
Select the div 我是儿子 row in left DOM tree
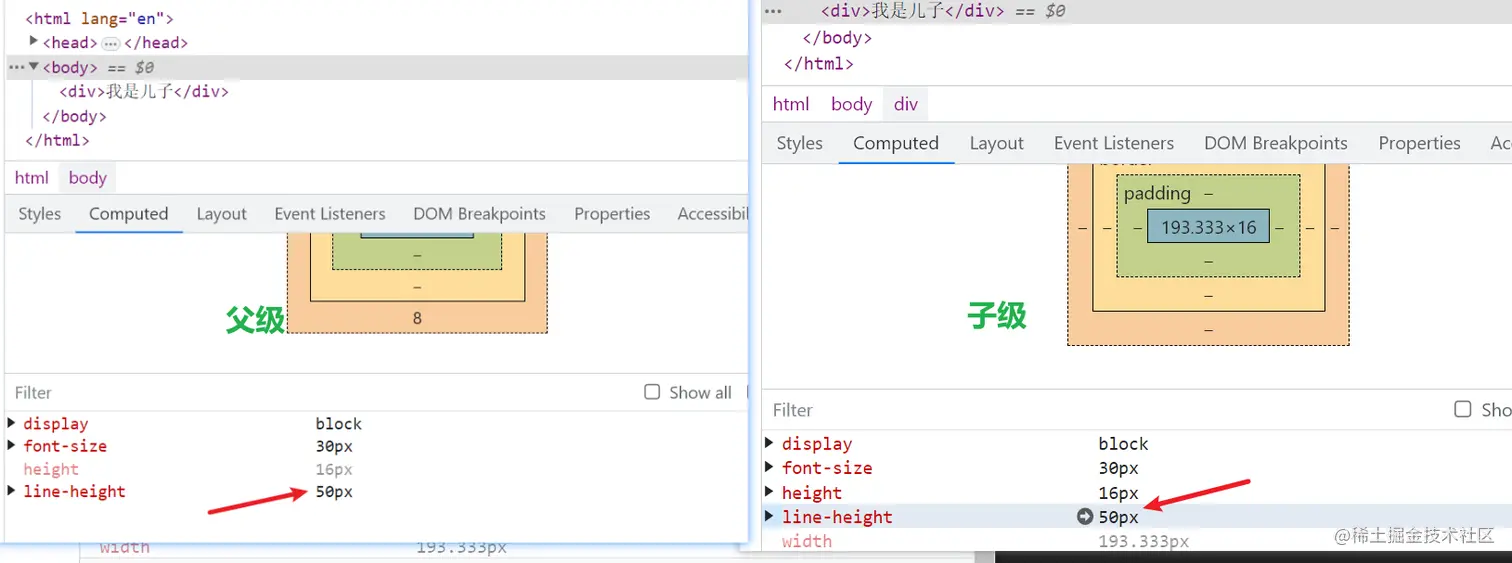(x=144, y=91)
